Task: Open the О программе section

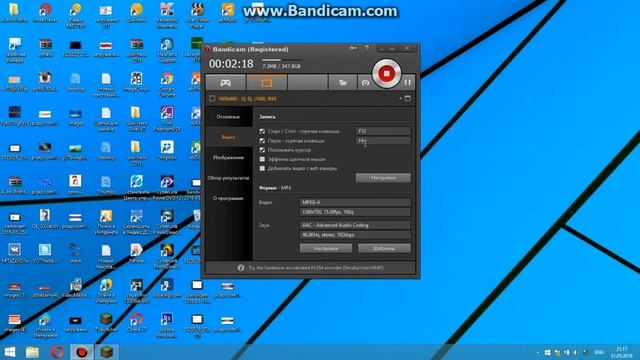Action: point(228,198)
